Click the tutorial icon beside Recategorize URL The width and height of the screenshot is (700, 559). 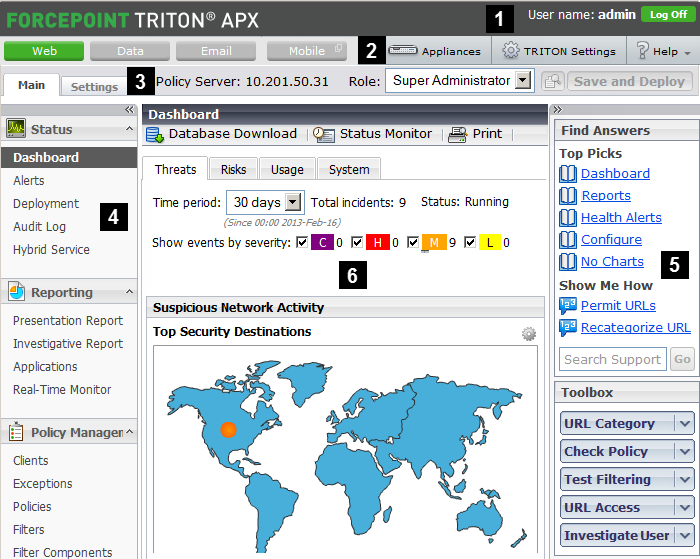(568, 328)
